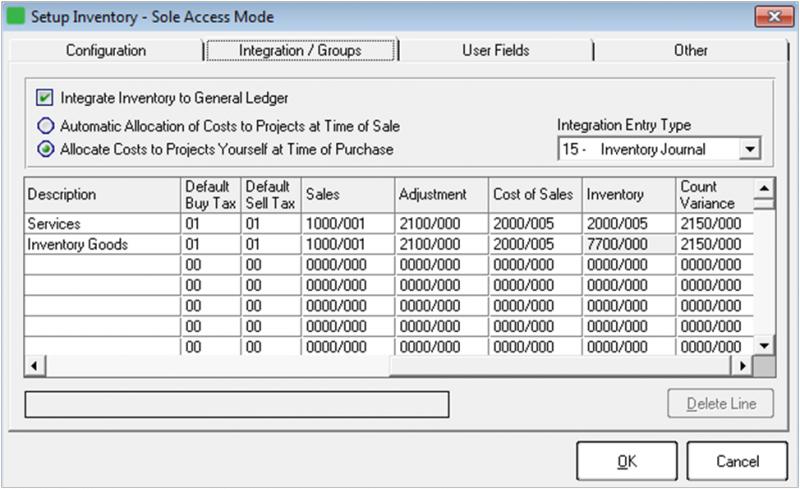
Task: Select Automatic Allocation of Costs radio button
Action: (x=45, y=126)
